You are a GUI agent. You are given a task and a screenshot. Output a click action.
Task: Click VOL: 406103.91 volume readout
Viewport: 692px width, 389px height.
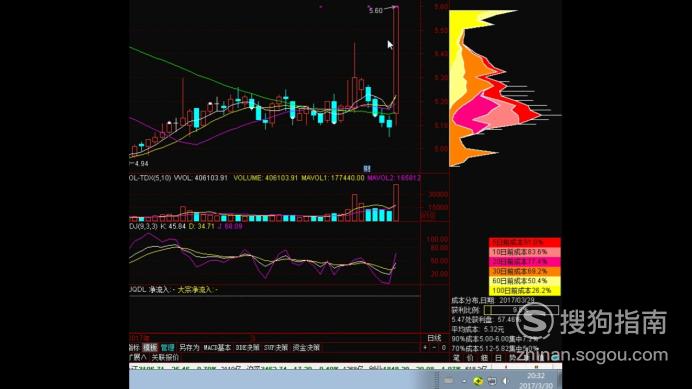click(200, 178)
